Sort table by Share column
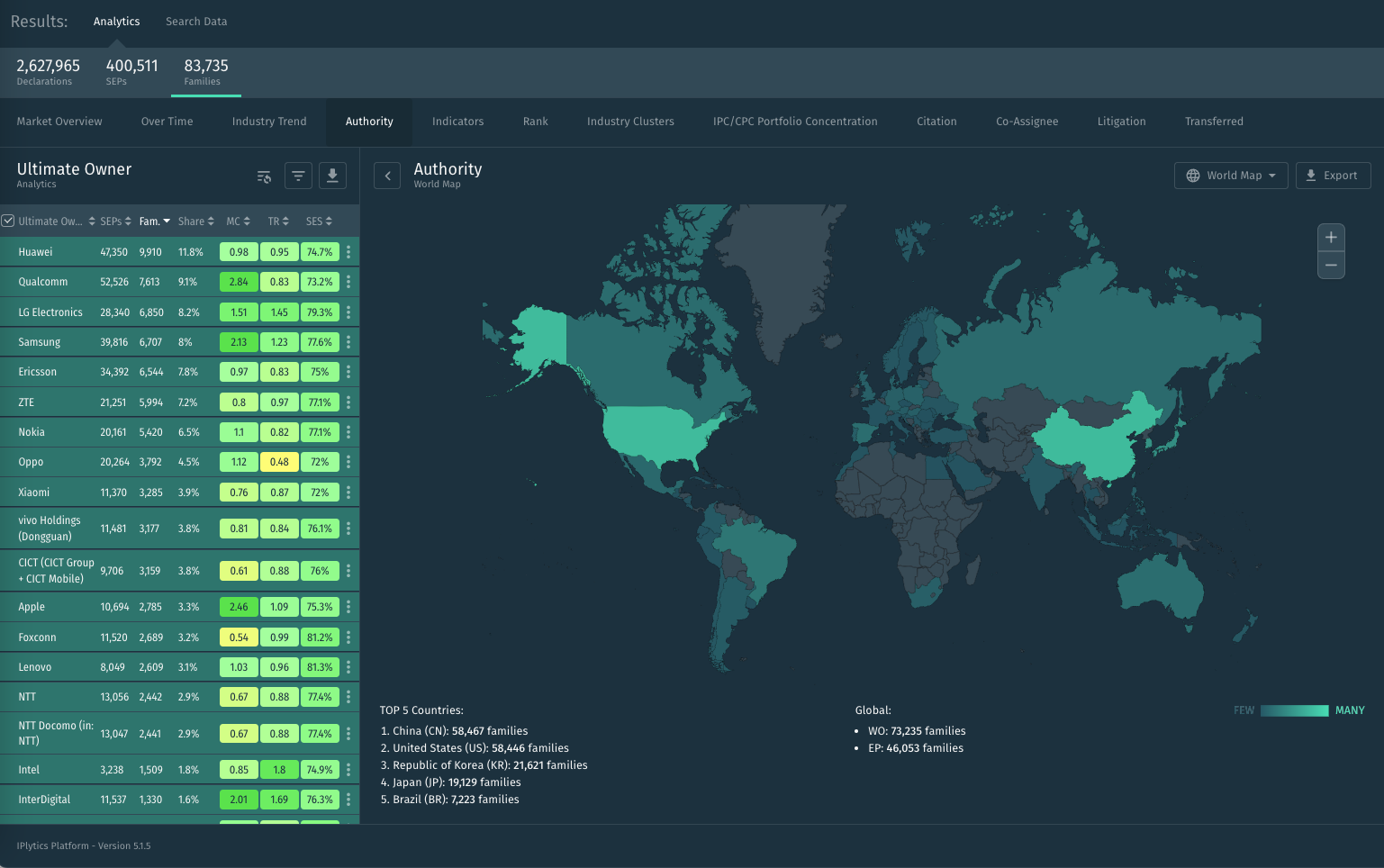The width and height of the screenshot is (1384, 868). 195,222
